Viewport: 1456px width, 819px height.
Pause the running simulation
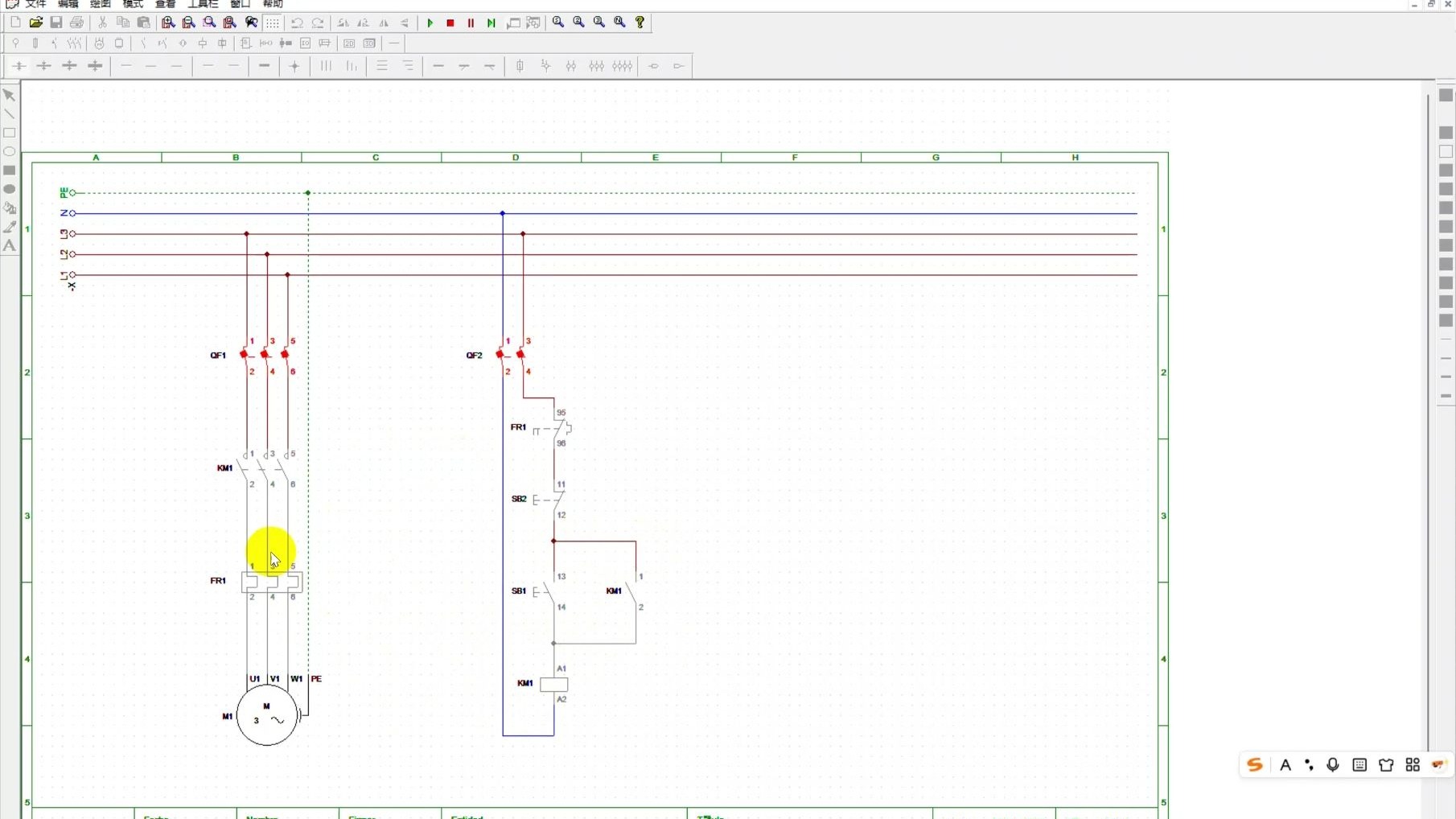click(x=471, y=23)
